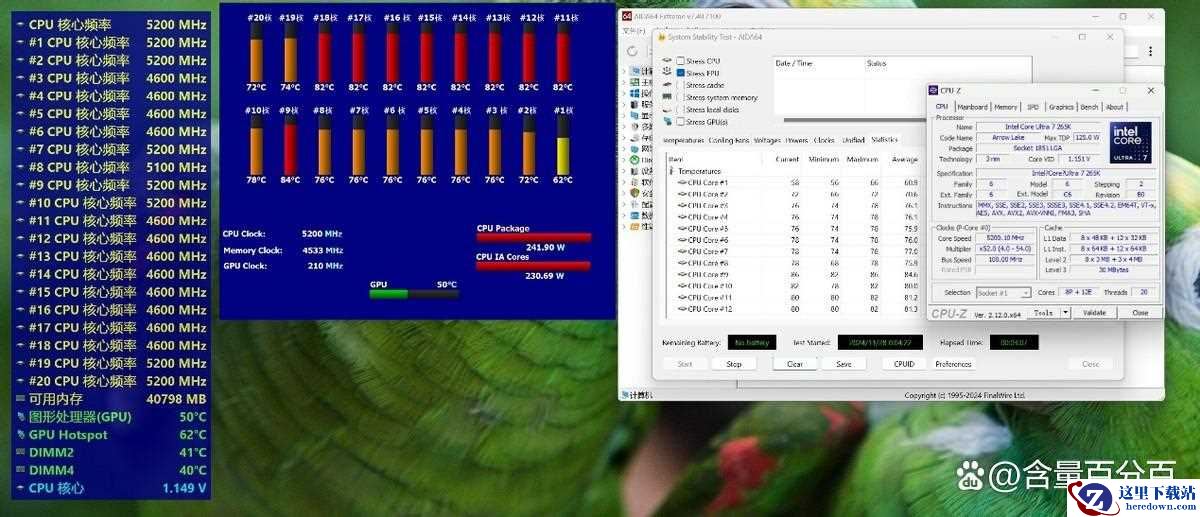
Task: Click the computer icon in AIDA64 status bar
Action: click(624, 395)
